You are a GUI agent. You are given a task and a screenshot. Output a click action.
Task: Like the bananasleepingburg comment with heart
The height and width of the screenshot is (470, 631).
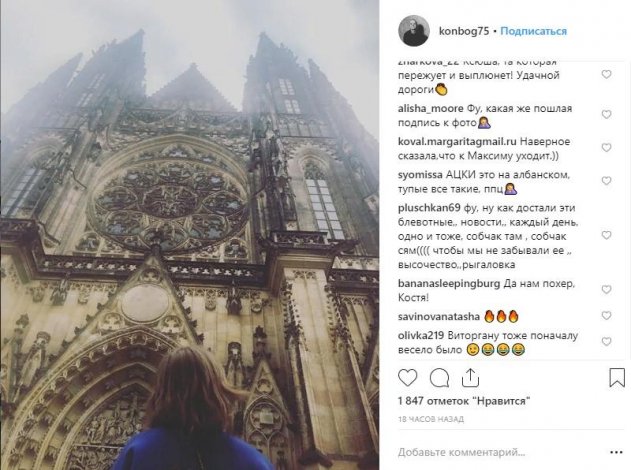(x=606, y=290)
